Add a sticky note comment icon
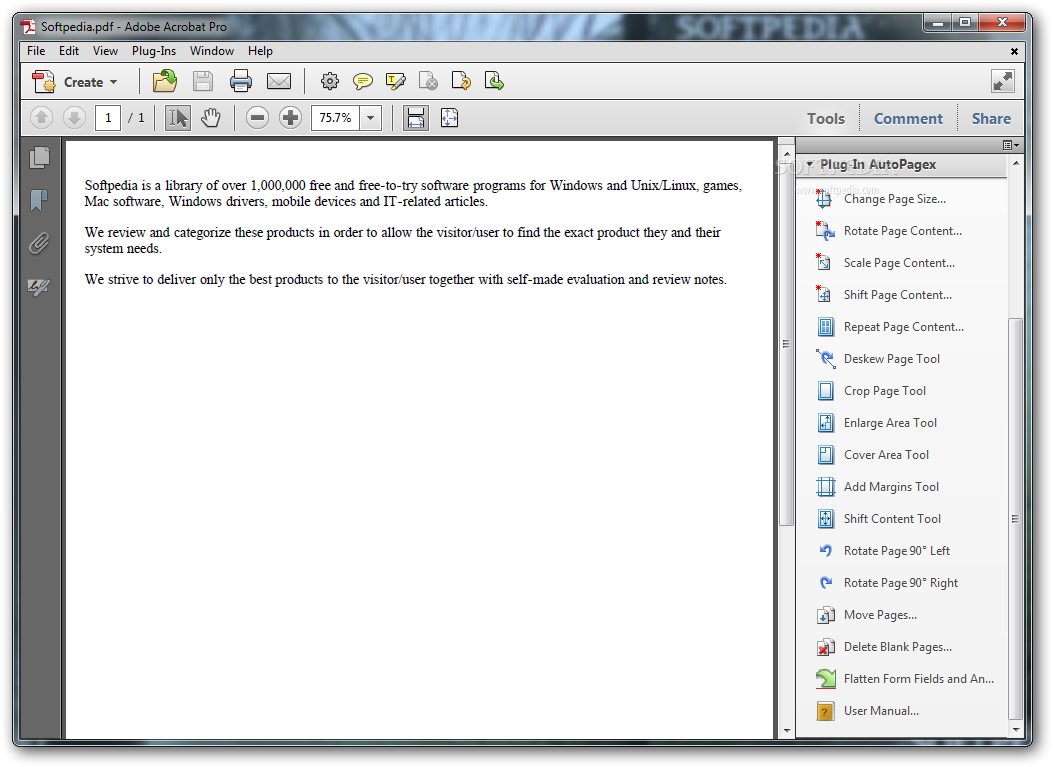The image size is (1053, 767). click(363, 81)
